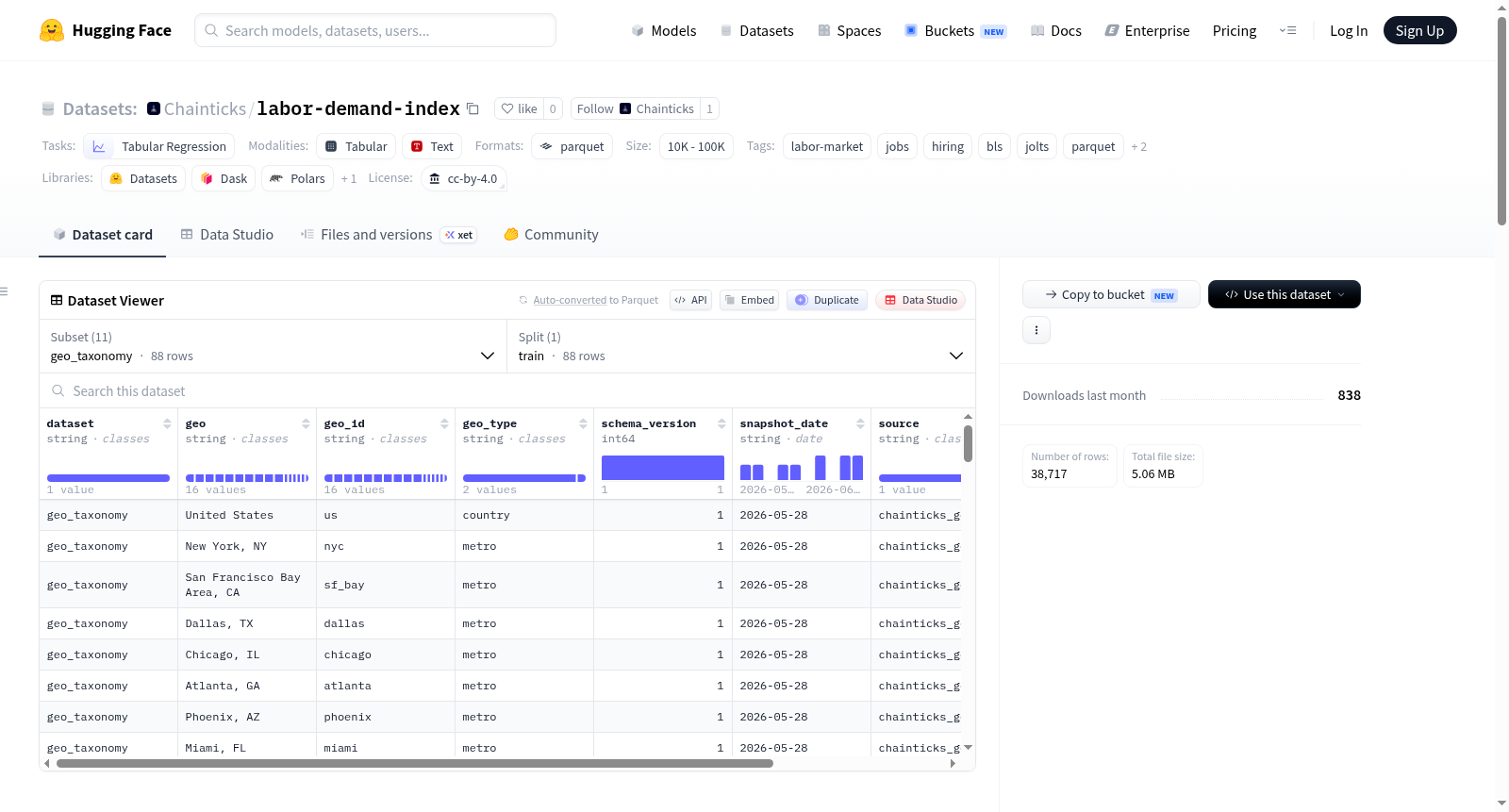Click the Sign Up button

[1419, 30]
